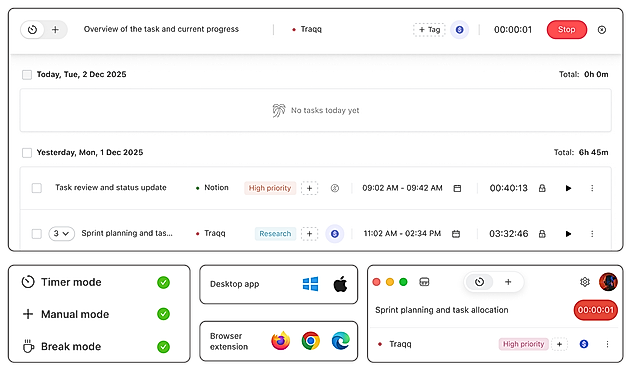This screenshot has height=368, width=632.
Task: Change the Traqq project on Sprint planning row
Action: click(x=210, y=233)
